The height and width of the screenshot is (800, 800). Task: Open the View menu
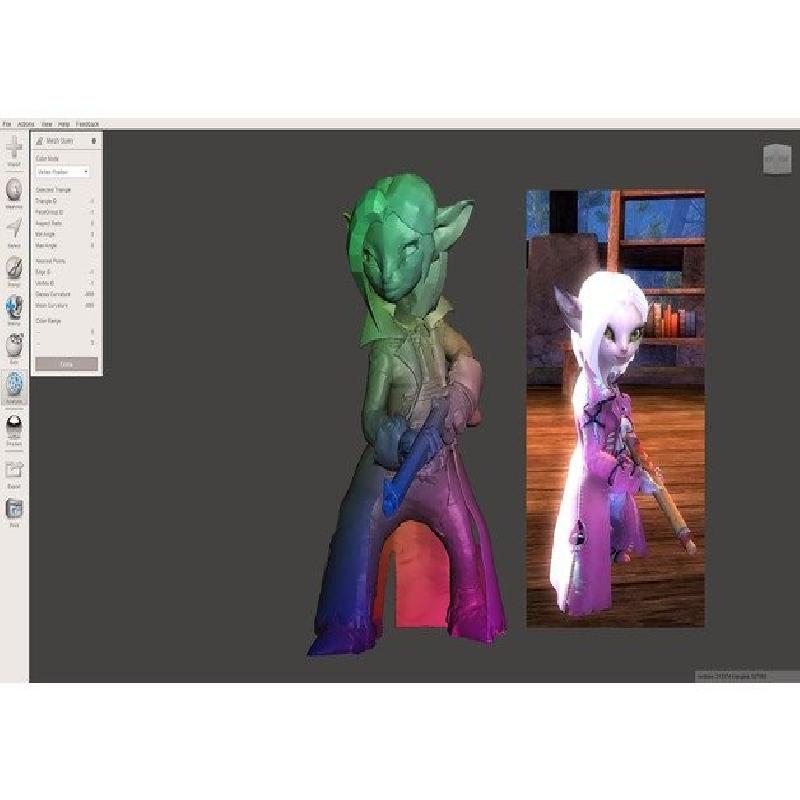[x=47, y=124]
